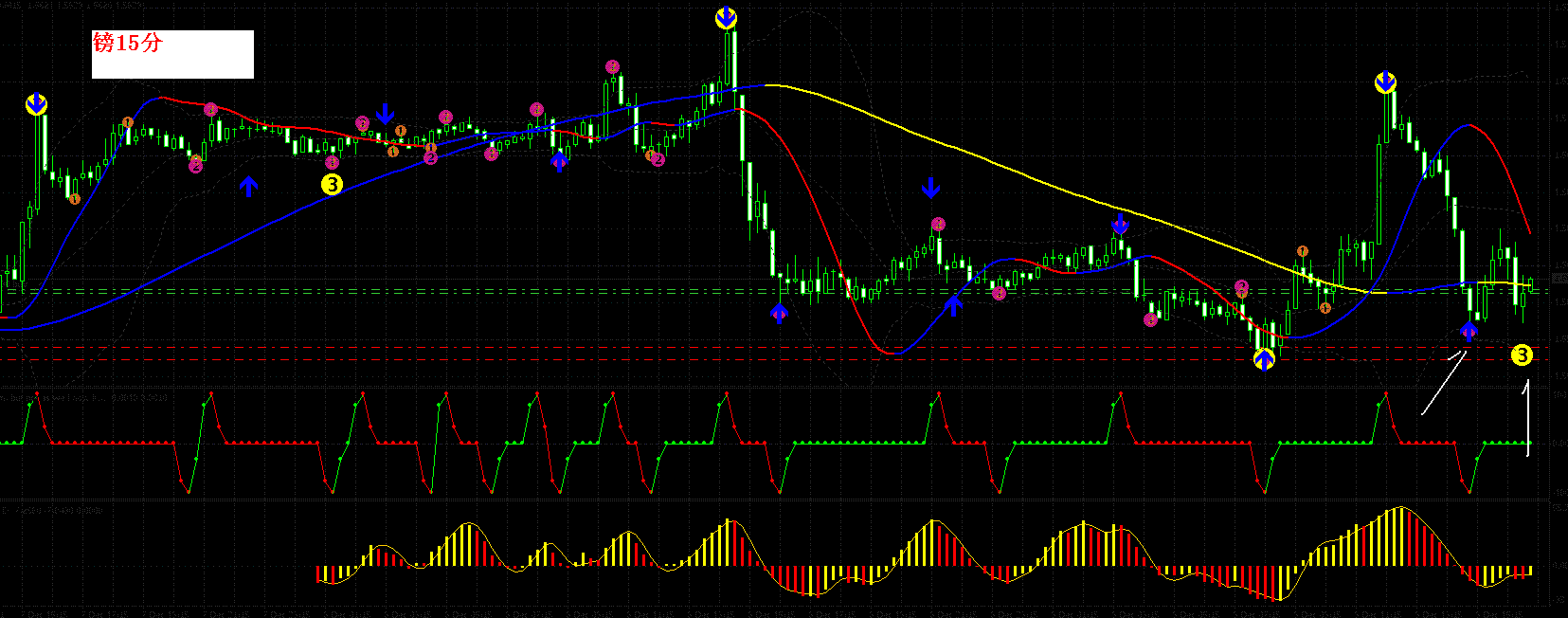Select blue down arrow overlapping the yellow average line

coord(1120,225)
